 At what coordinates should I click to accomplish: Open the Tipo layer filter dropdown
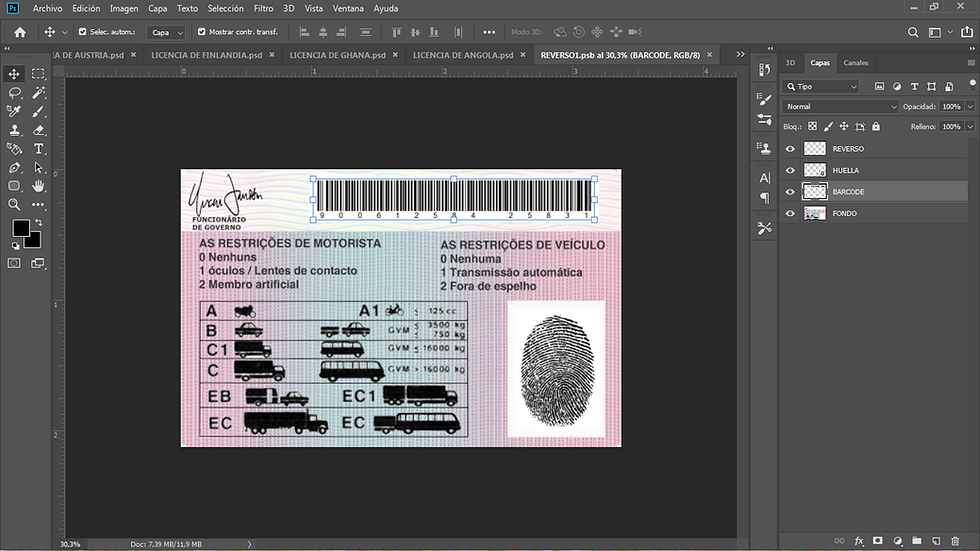[x=821, y=87]
